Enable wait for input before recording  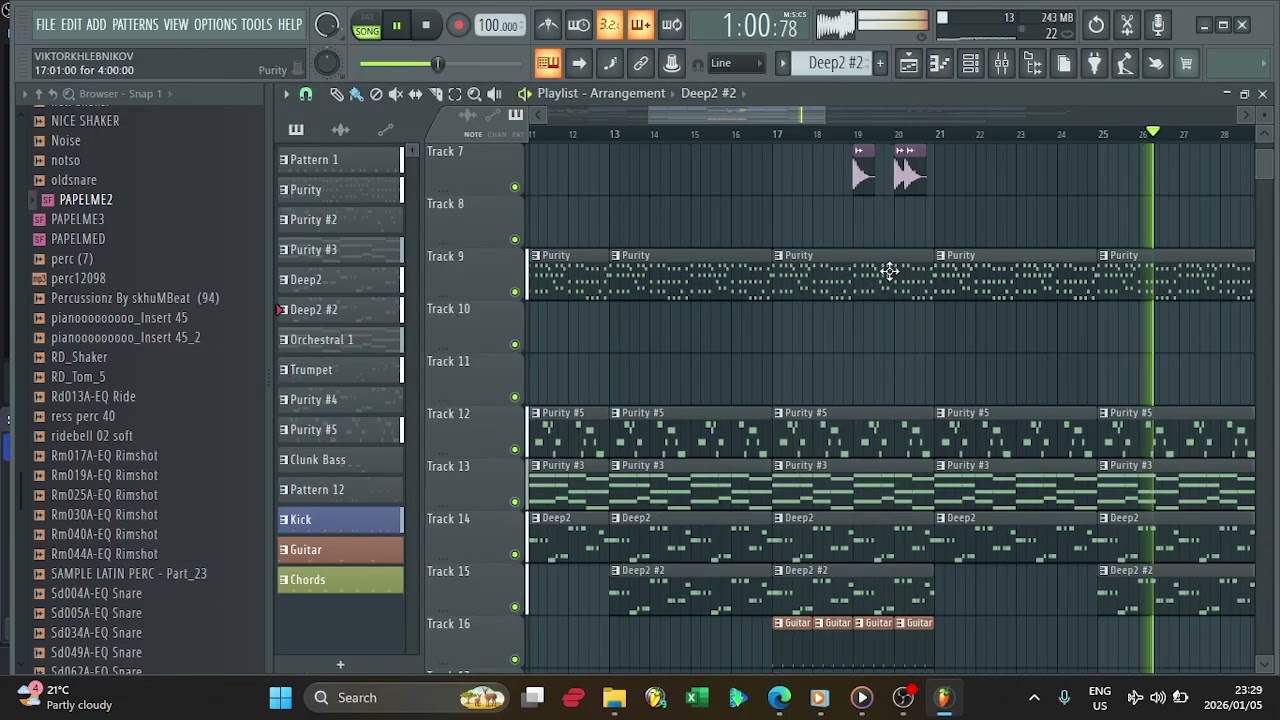(x=579, y=25)
